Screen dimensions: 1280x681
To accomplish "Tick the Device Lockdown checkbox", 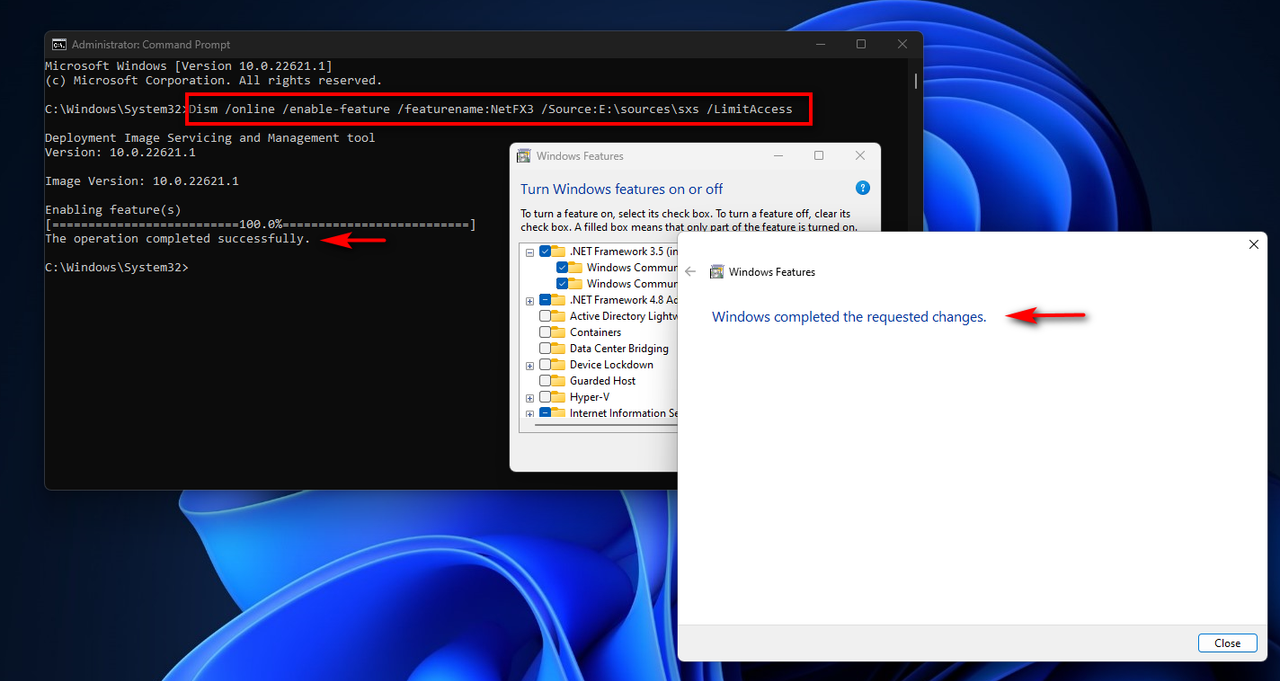I will point(545,365).
